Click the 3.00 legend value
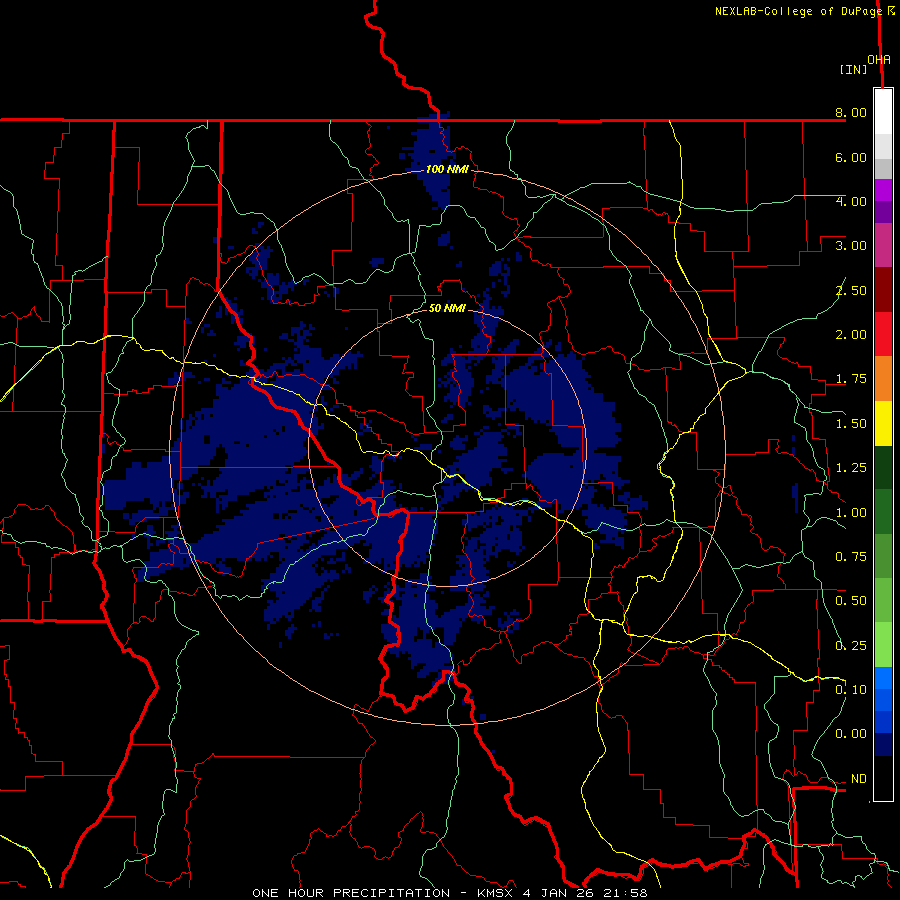Image resolution: width=900 pixels, height=900 pixels. point(851,246)
